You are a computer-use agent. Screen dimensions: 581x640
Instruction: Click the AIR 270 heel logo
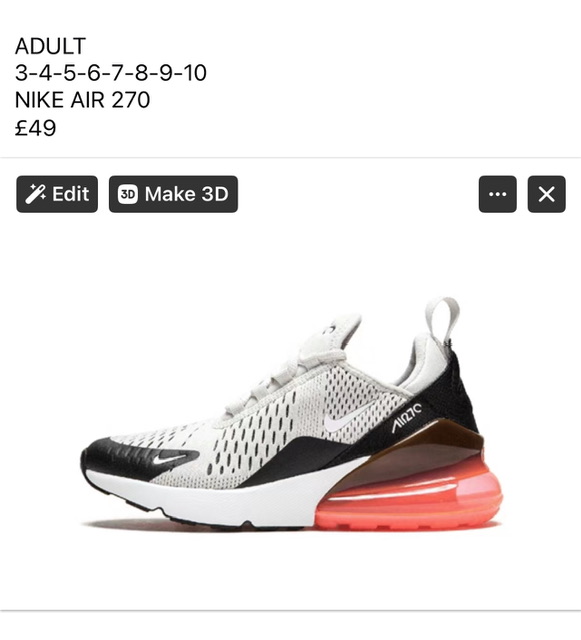[407, 417]
